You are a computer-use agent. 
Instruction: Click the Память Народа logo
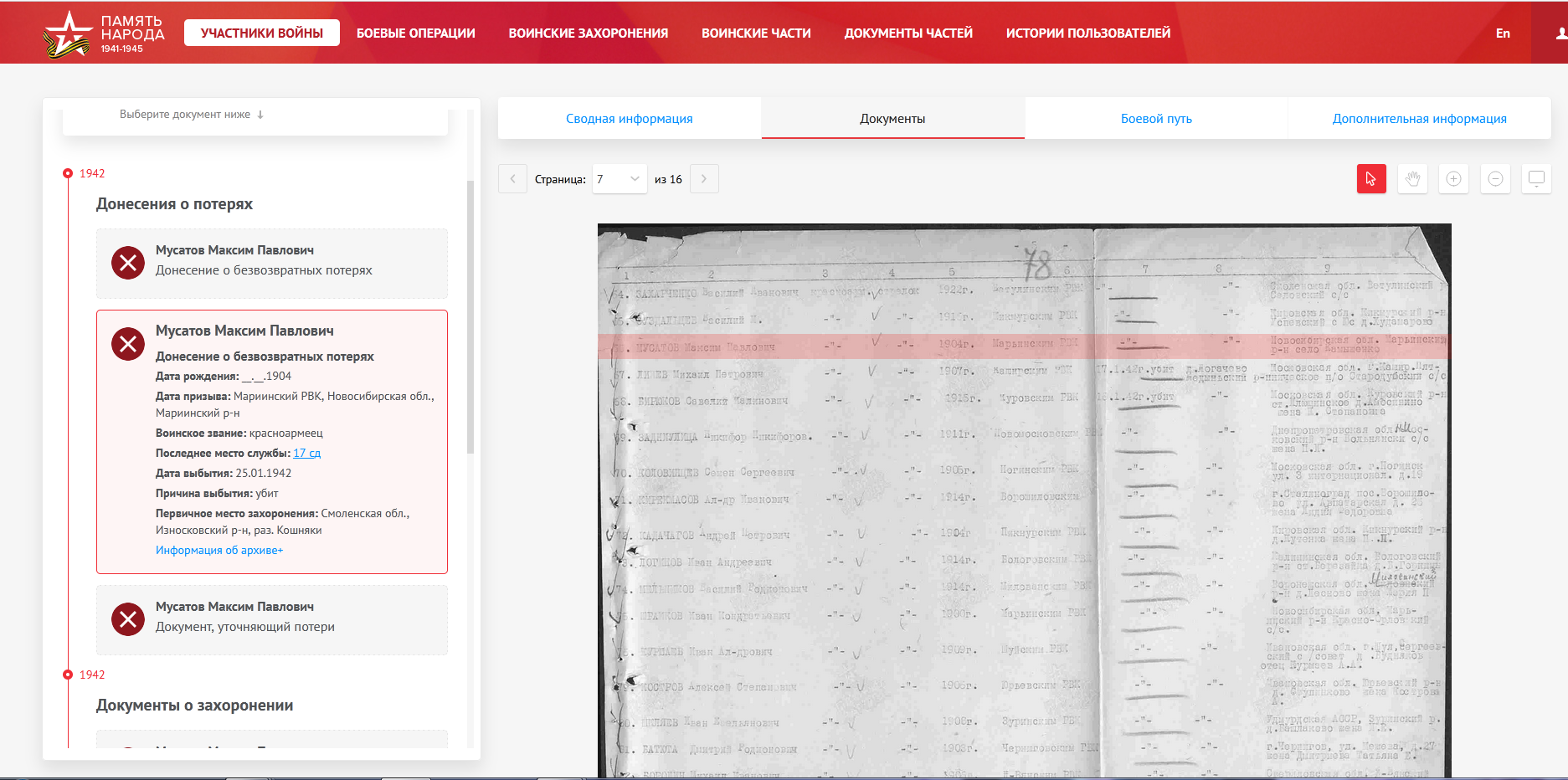pyautogui.click(x=104, y=33)
